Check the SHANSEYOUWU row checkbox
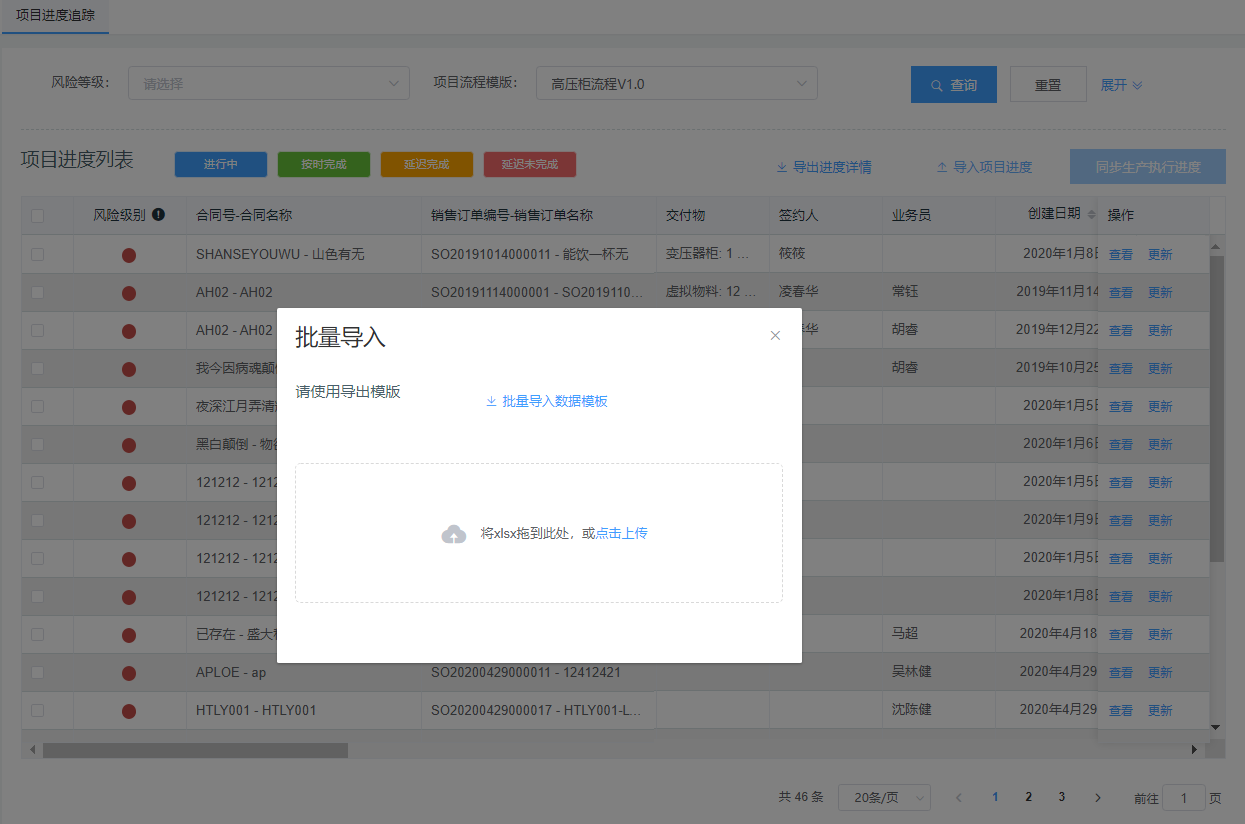1245x824 pixels. tap(38, 255)
